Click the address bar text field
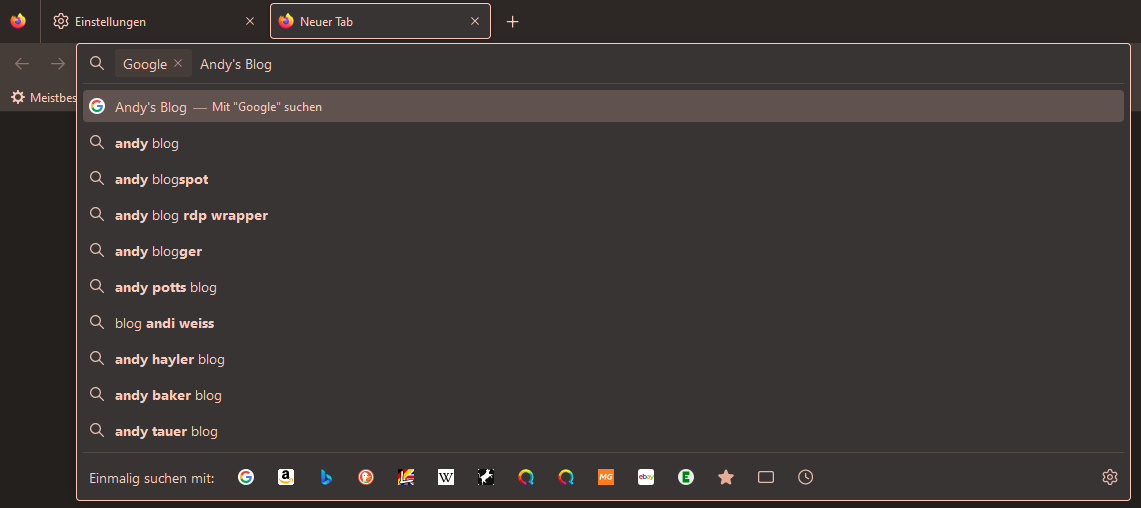Screen dimensions: 1141x508 (x=650, y=64)
